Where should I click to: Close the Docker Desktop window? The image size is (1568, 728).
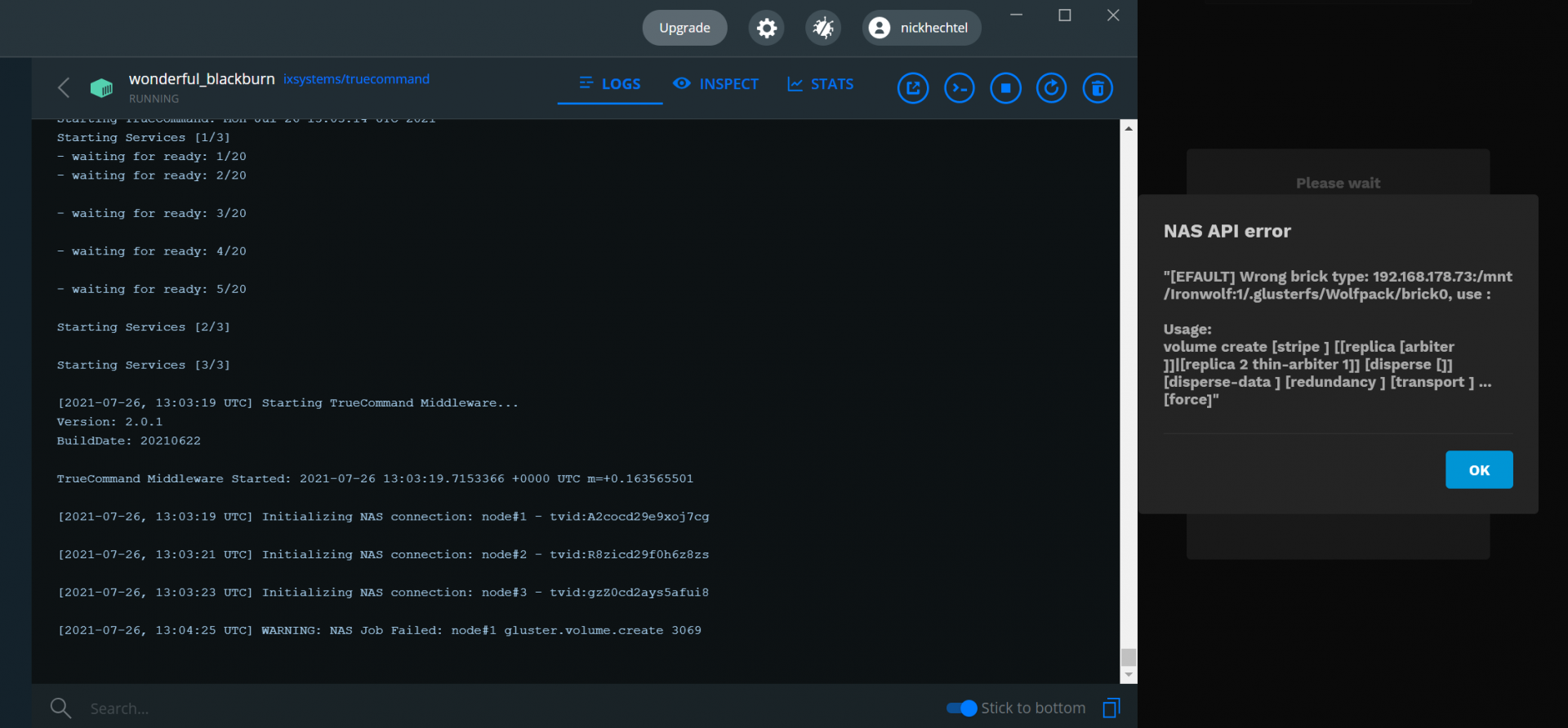tap(1113, 15)
